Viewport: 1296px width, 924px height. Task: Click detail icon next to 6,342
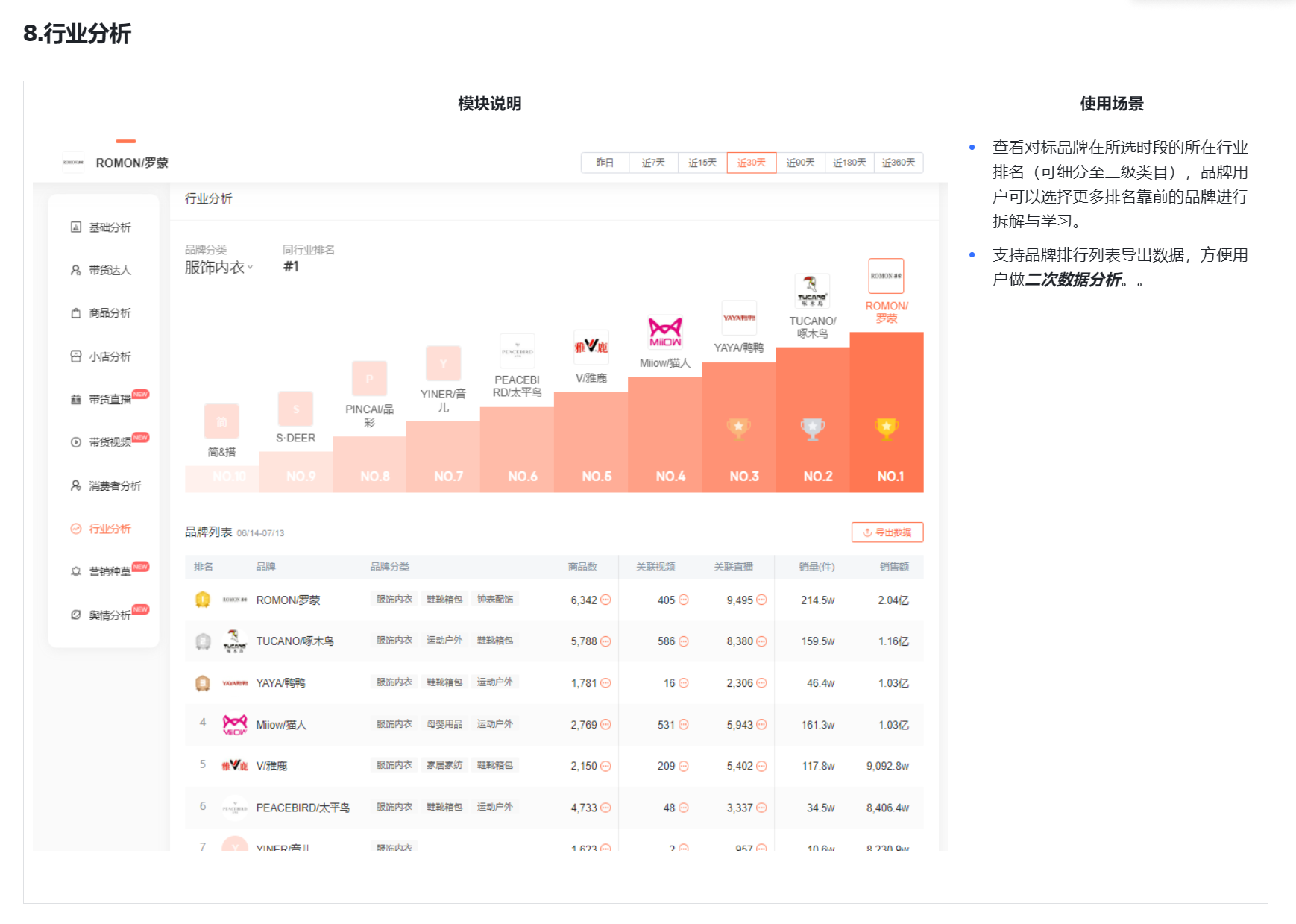tap(605, 600)
